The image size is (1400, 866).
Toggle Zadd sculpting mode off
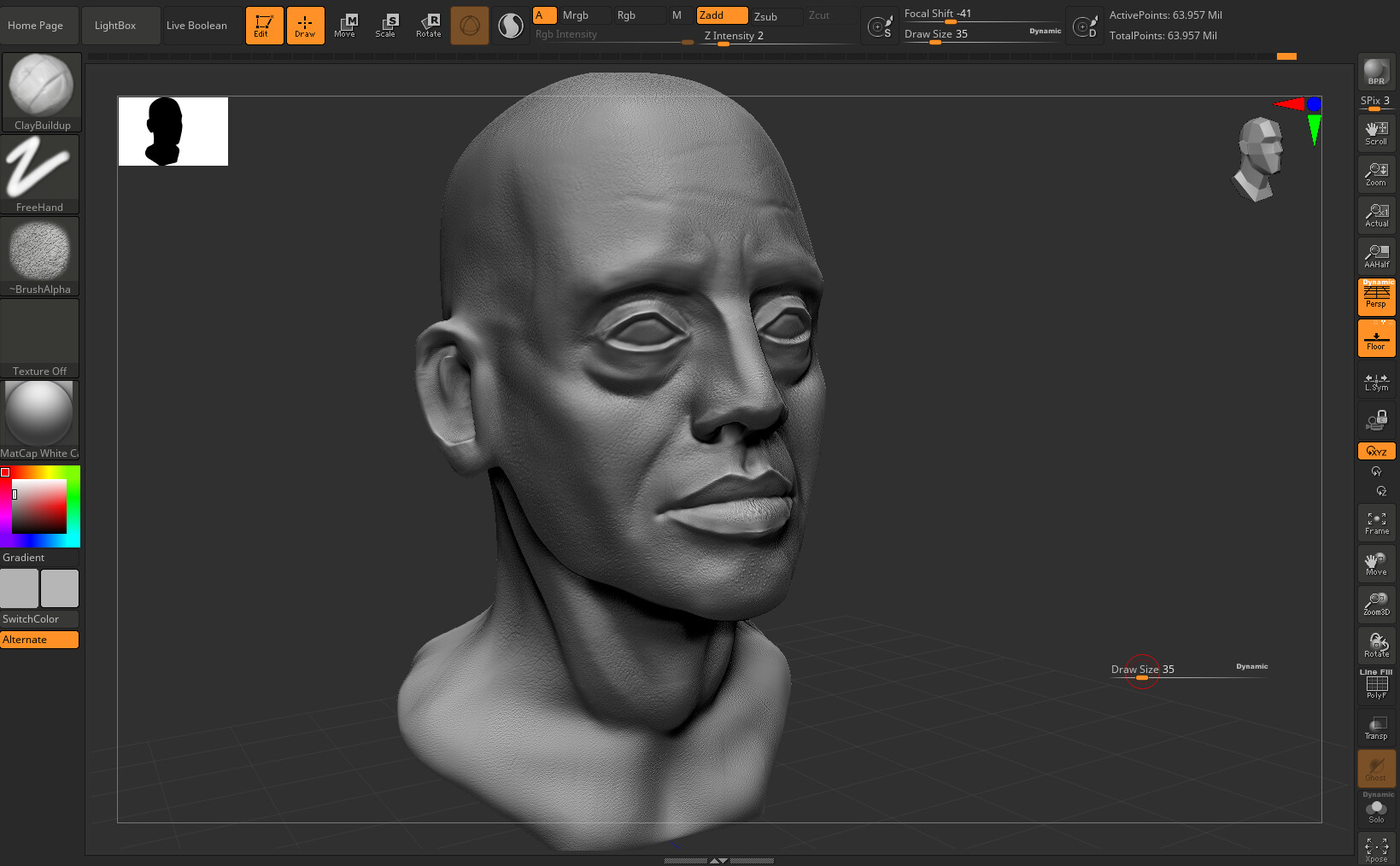tap(722, 15)
